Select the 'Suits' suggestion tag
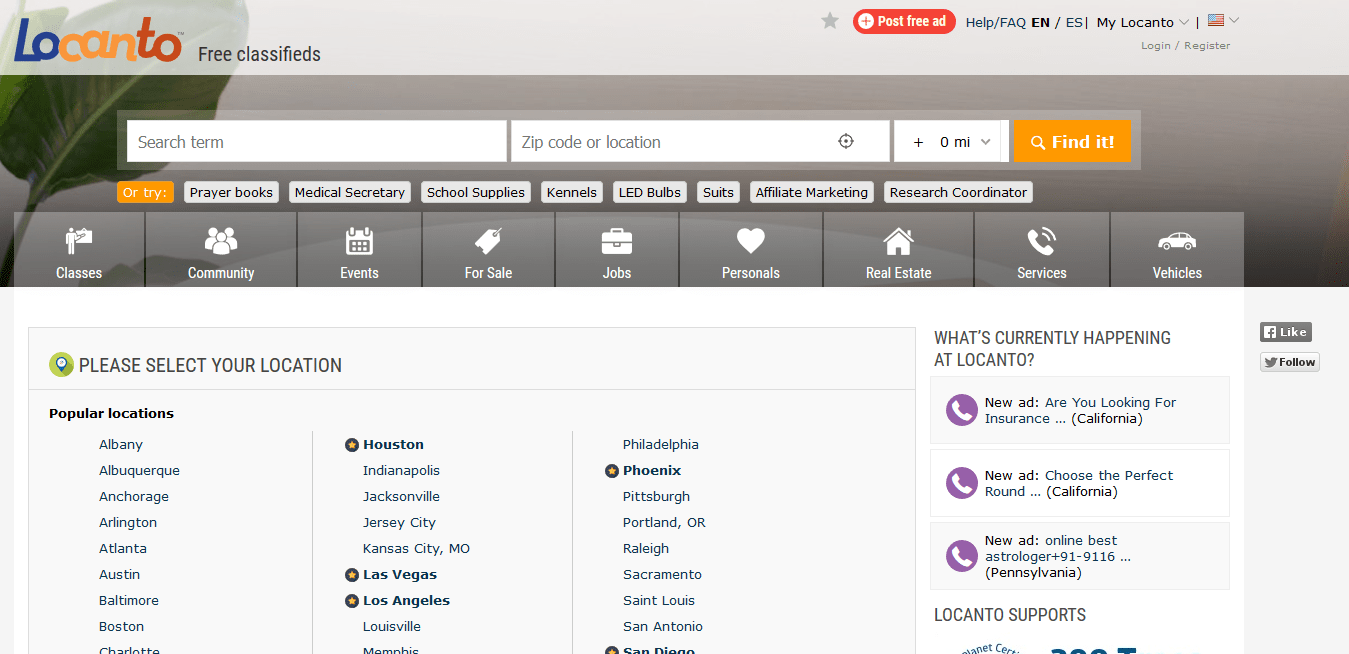The height and width of the screenshot is (654, 1349). tap(718, 192)
